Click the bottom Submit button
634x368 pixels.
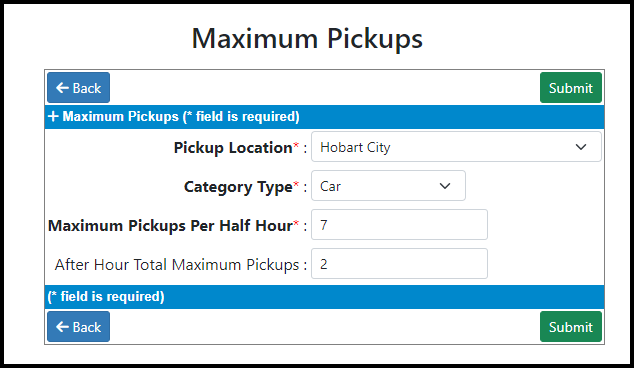pyautogui.click(x=571, y=327)
